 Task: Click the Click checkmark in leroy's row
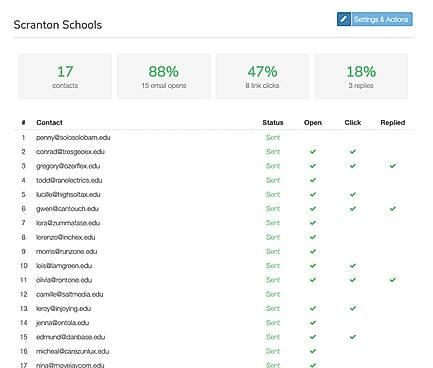pyautogui.click(x=353, y=308)
